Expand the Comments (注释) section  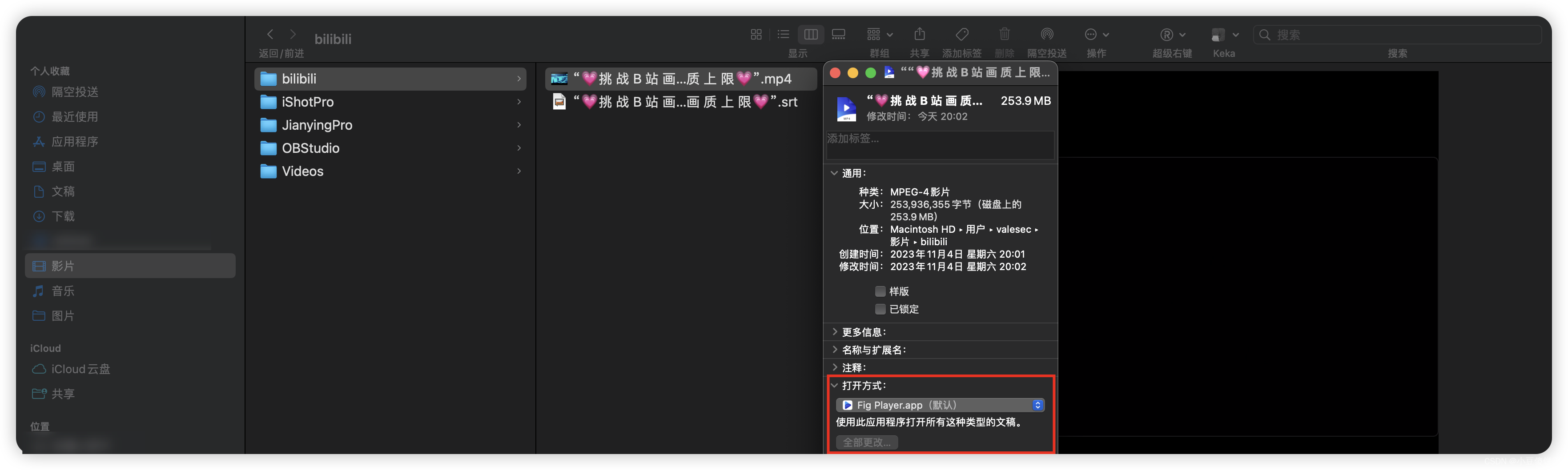835,367
